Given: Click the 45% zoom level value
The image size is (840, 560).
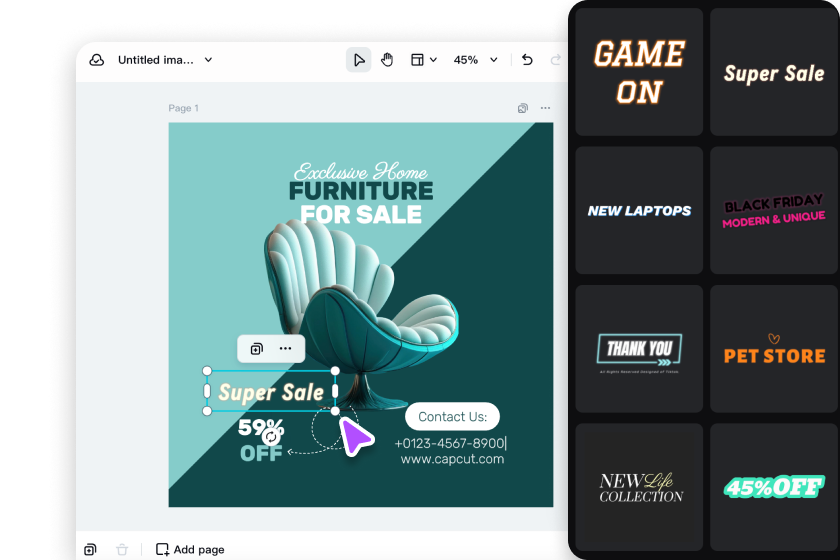Looking at the screenshot, I should coord(466,60).
